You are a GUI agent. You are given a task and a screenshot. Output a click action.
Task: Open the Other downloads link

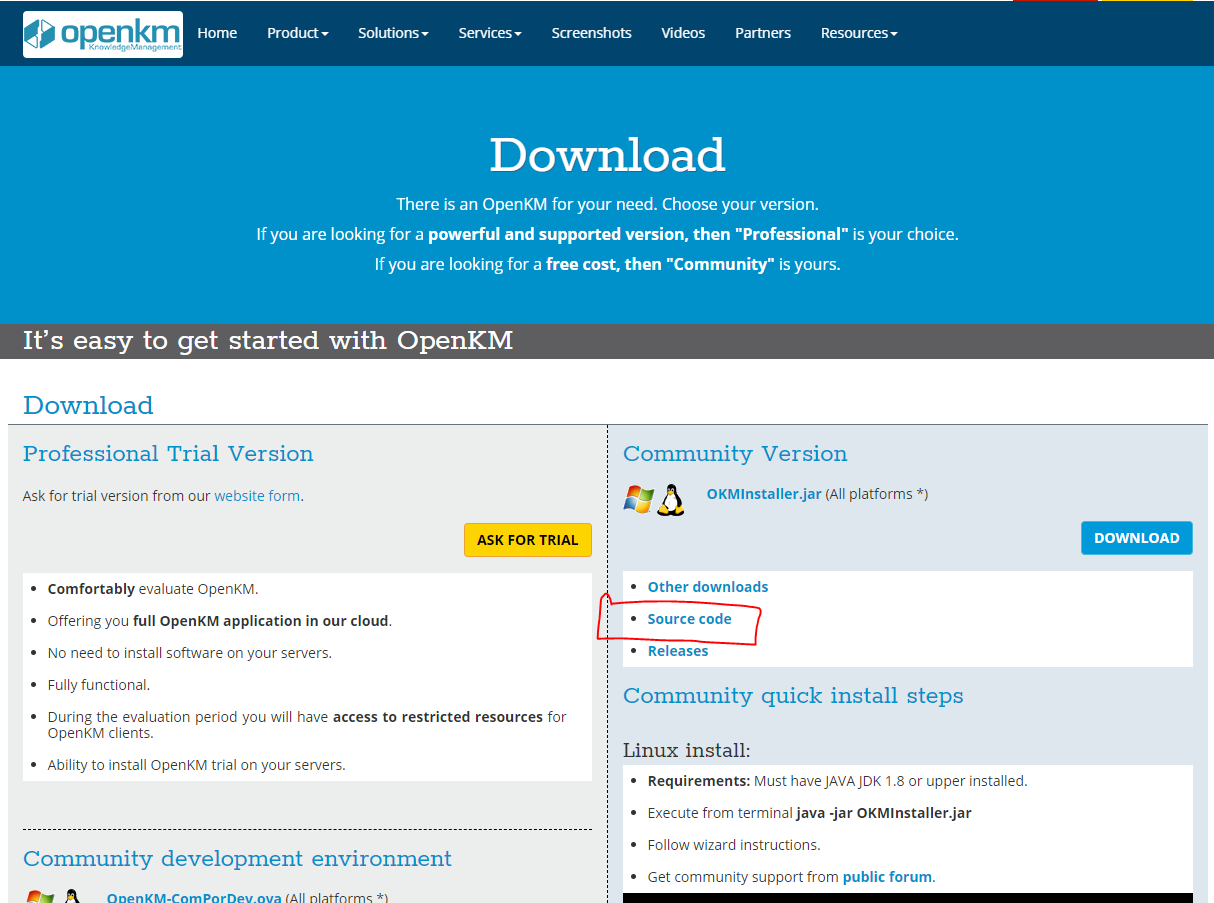point(708,587)
